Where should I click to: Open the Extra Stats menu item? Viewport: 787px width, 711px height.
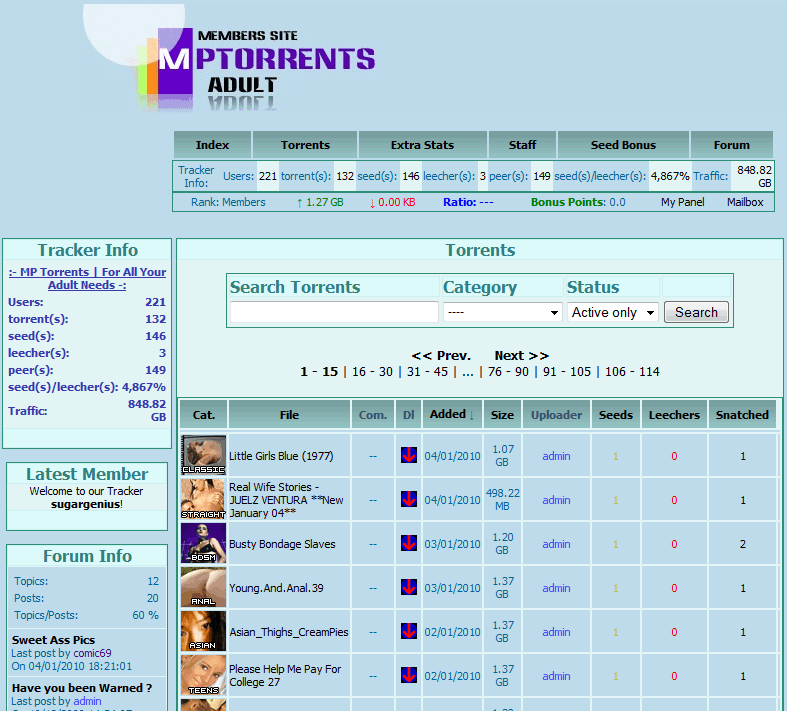click(422, 145)
